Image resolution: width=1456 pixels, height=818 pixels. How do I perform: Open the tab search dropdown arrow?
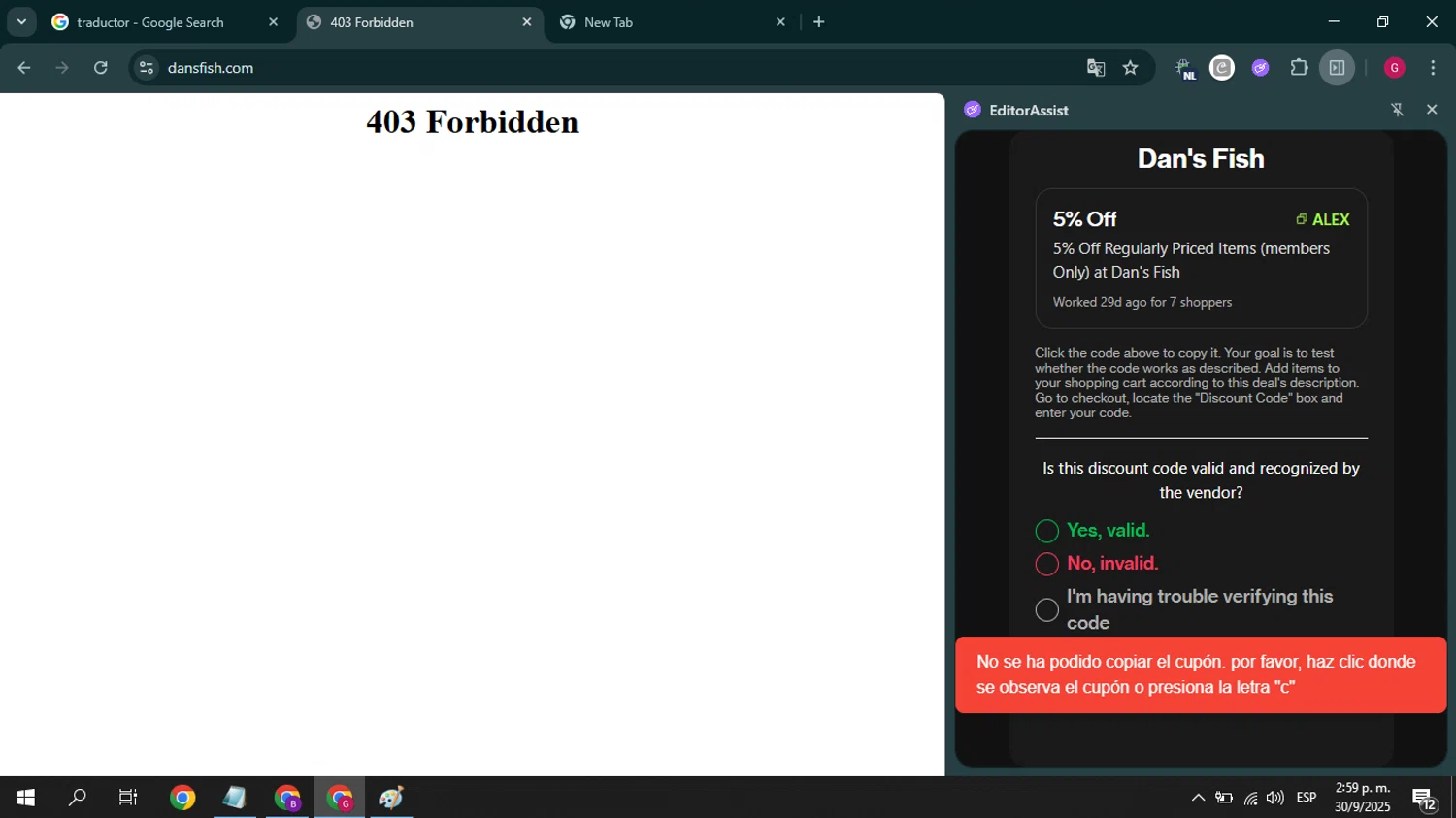[21, 21]
